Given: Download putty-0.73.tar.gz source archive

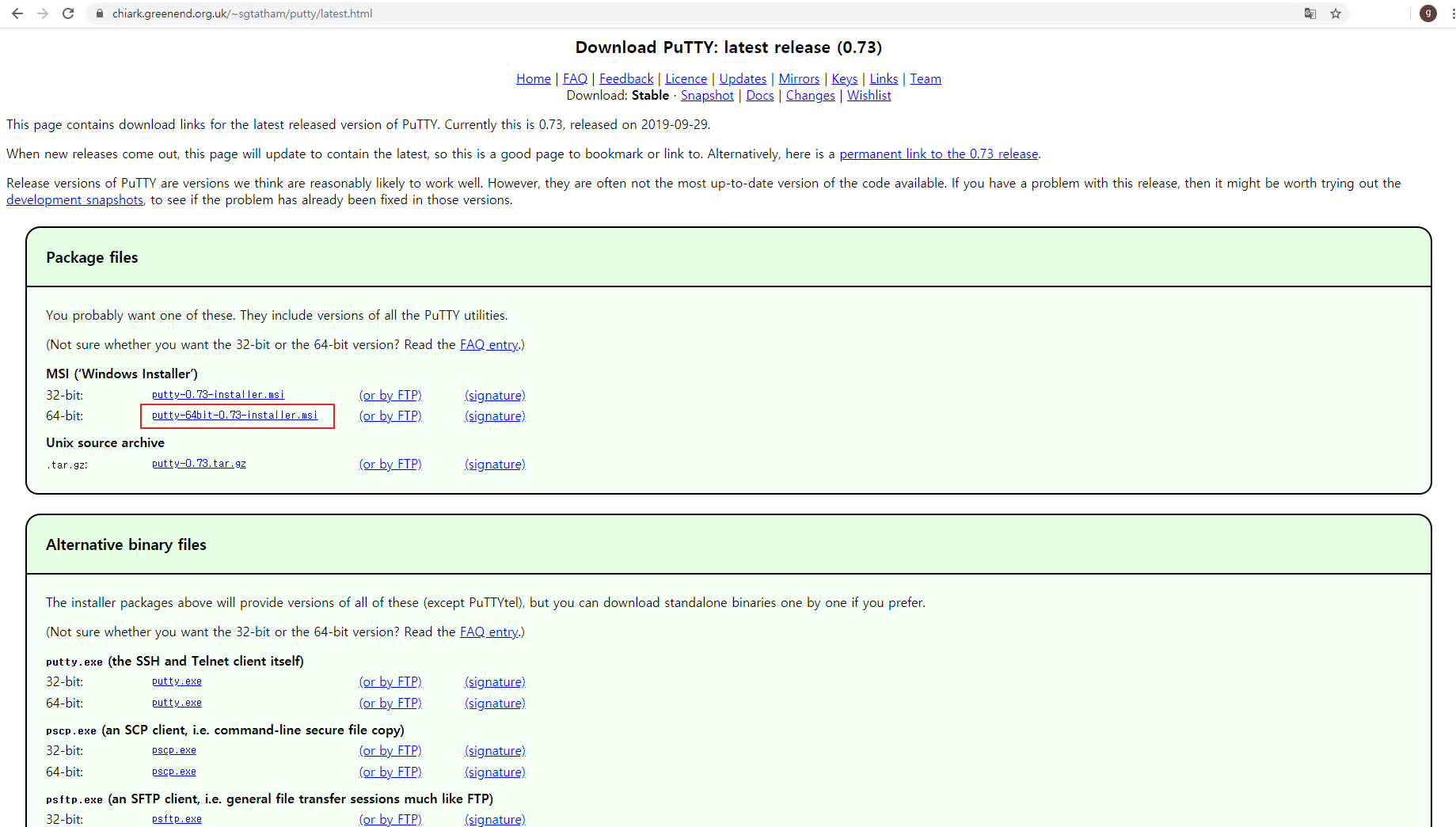Looking at the screenshot, I should pyautogui.click(x=199, y=463).
